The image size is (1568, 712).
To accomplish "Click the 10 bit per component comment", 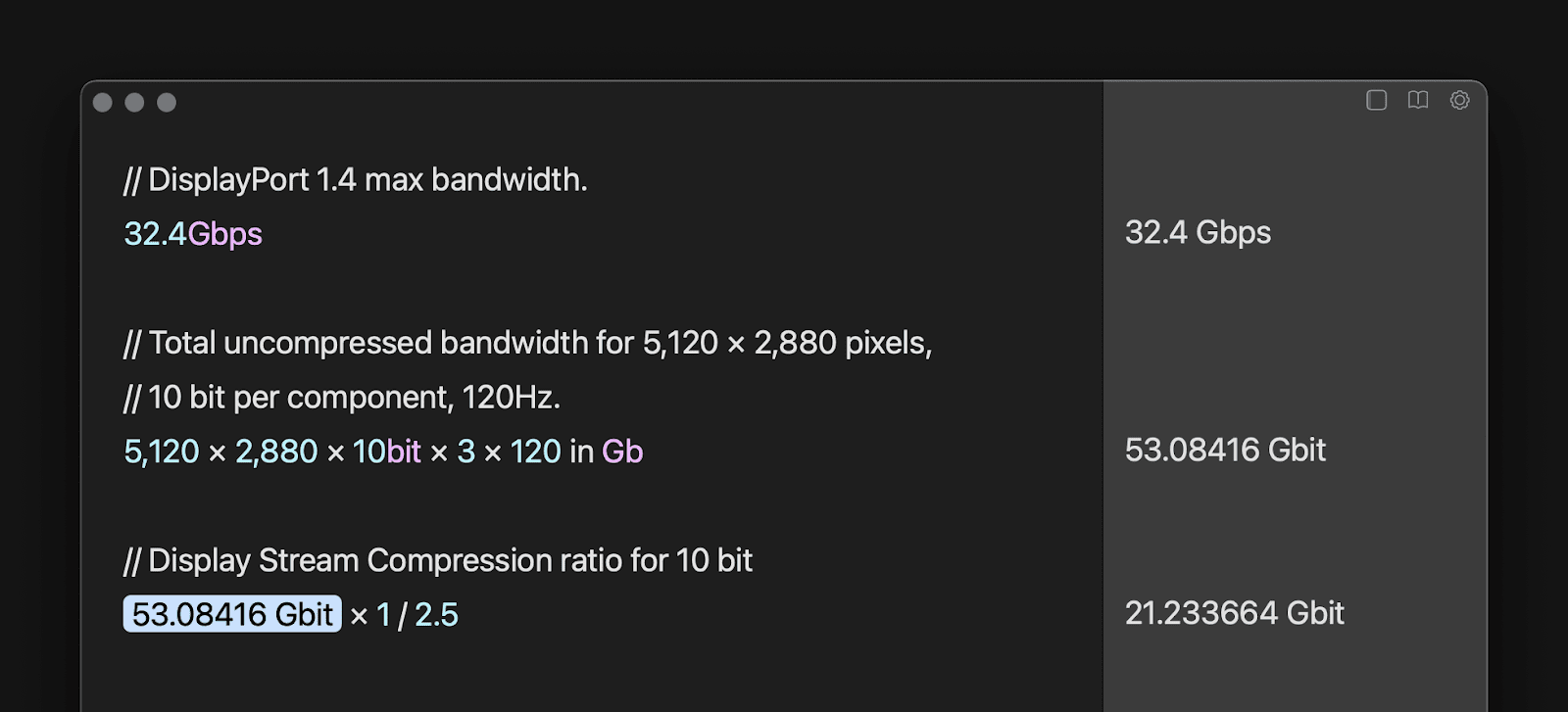I will pos(342,398).
